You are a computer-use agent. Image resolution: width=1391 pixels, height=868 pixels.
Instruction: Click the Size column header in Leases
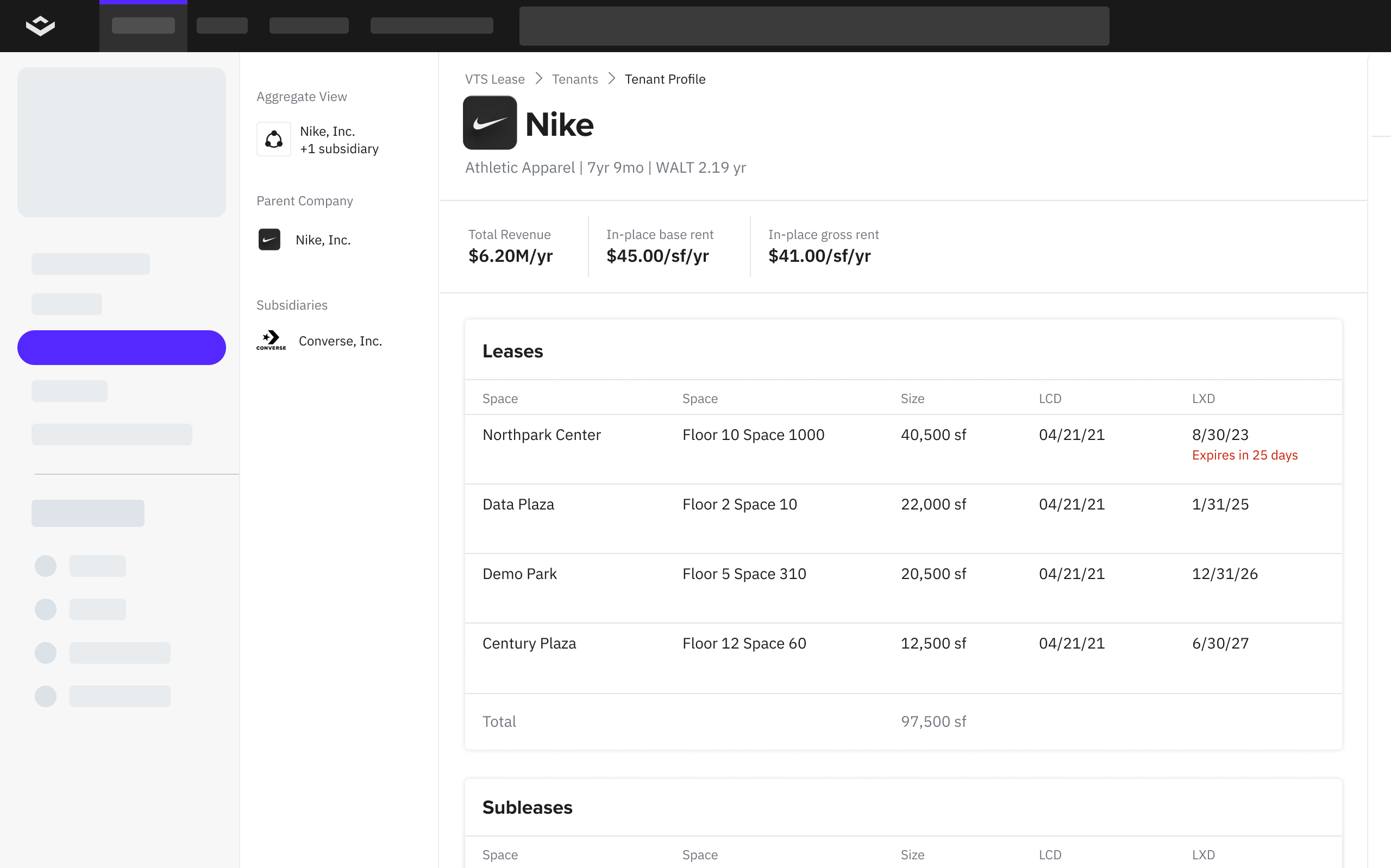[x=912, y=398]
